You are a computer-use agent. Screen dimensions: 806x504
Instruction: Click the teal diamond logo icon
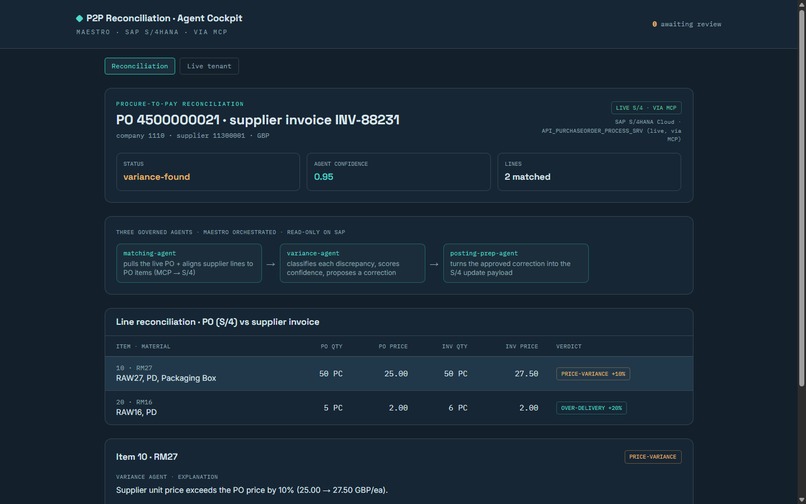click(x=79, y=18)
